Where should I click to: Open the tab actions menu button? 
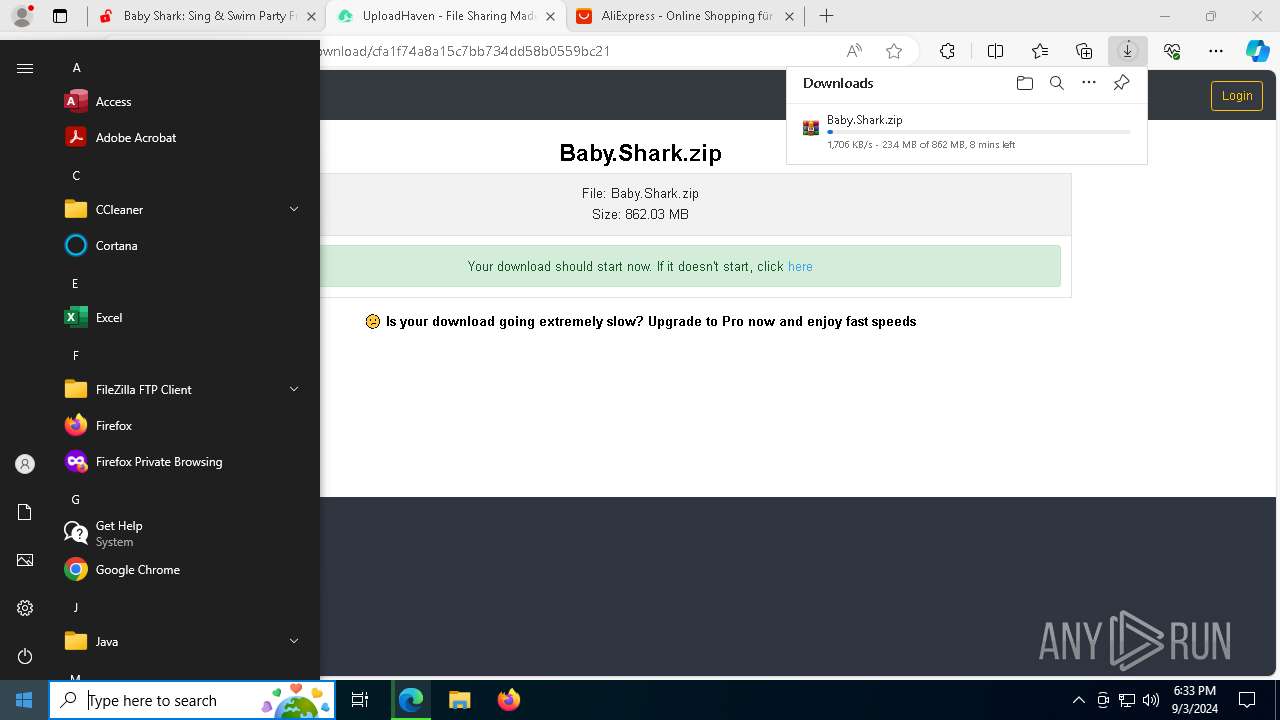[x=60, y=16]
